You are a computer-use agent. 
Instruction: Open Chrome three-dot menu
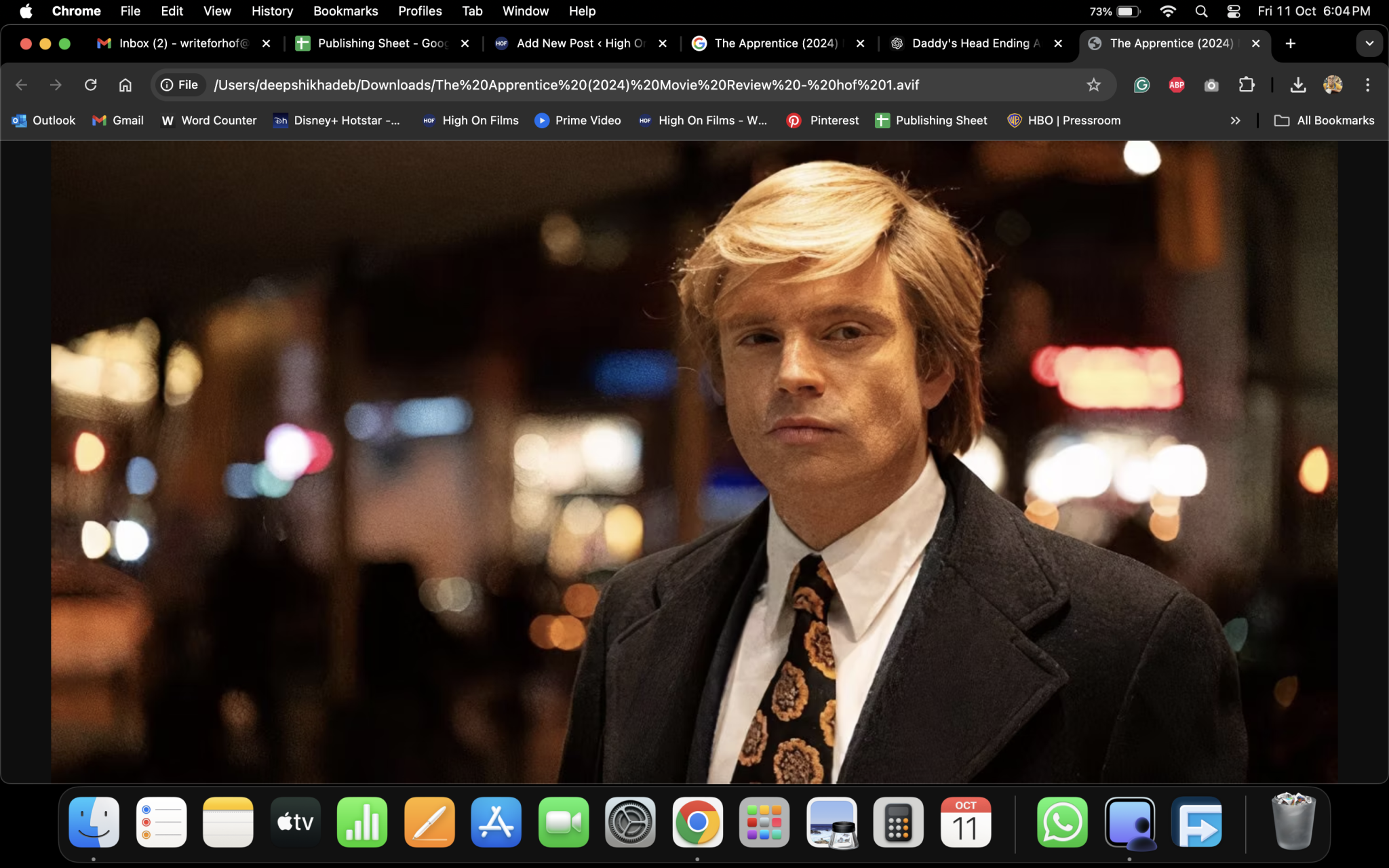tap(1367, 85)
